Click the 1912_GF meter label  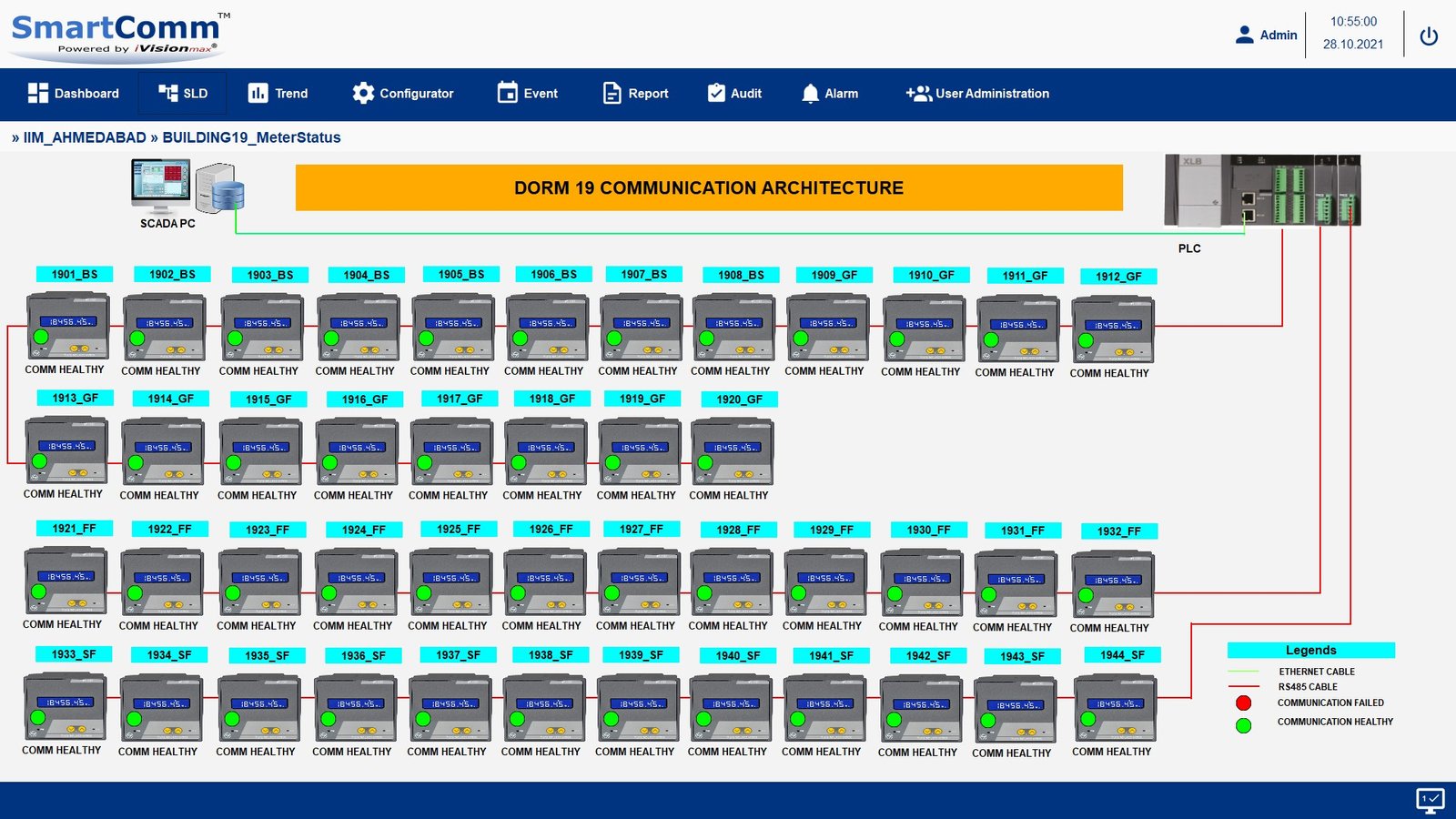pyautogui.click(x=1117, y=277)
